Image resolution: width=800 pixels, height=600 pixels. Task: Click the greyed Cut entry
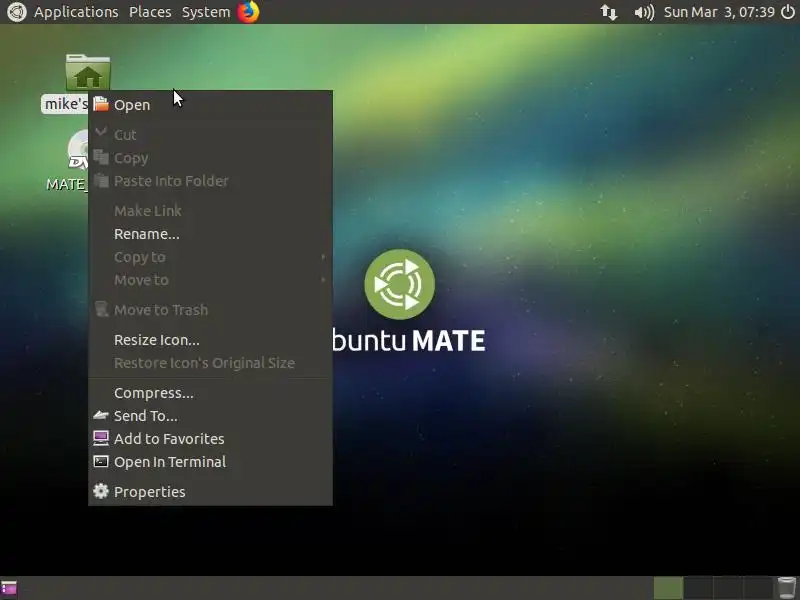pos(210,135)
